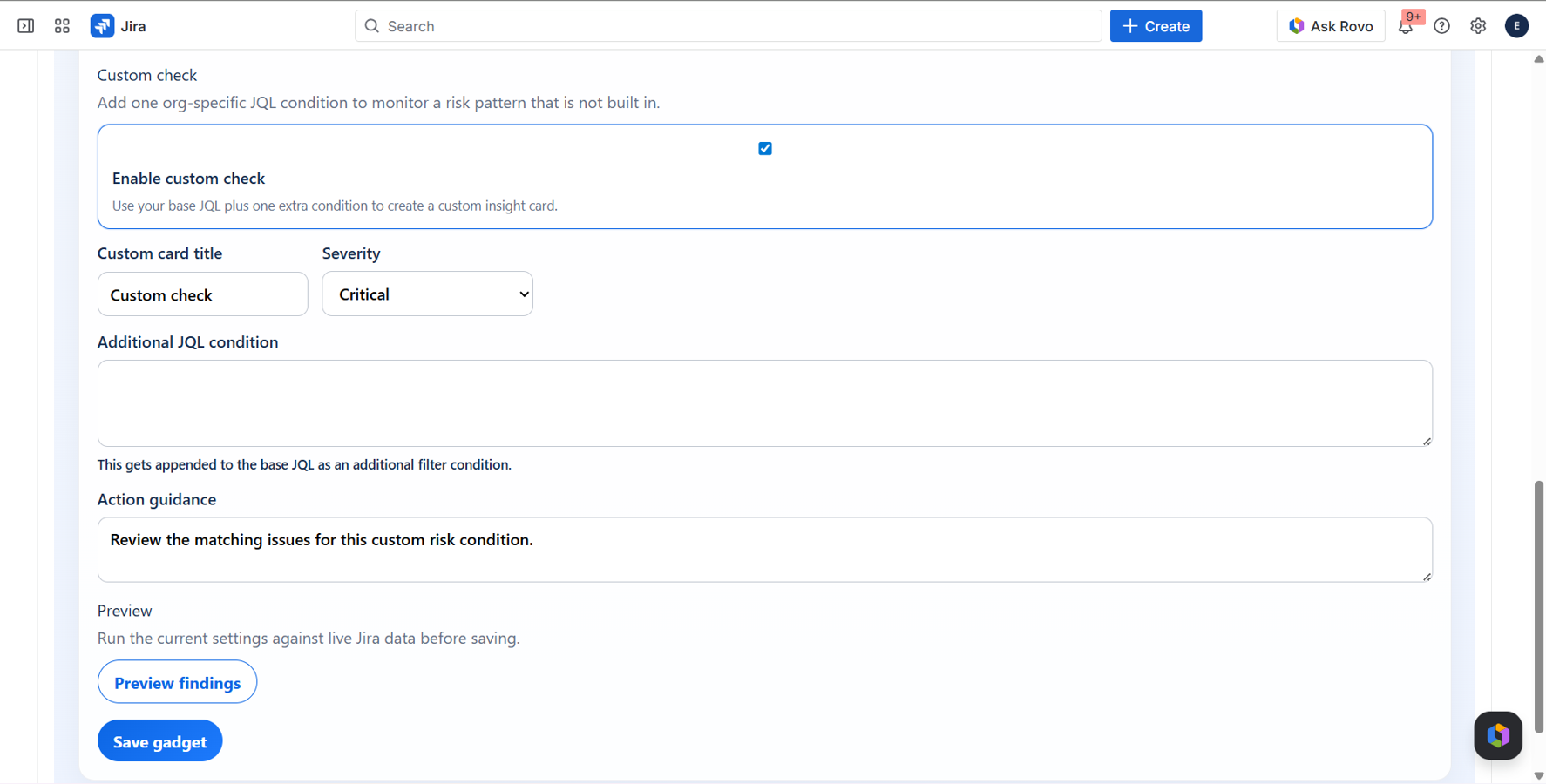Change Severity from Critical to another level
Viewport: 1546px width, 784px height.
tap(427, 294)
